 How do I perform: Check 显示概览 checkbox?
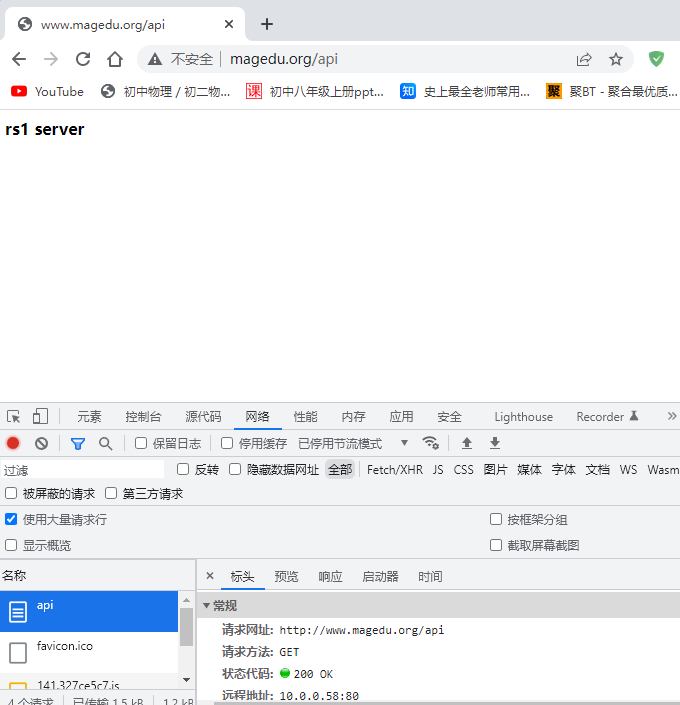click(x=11, y=545)
